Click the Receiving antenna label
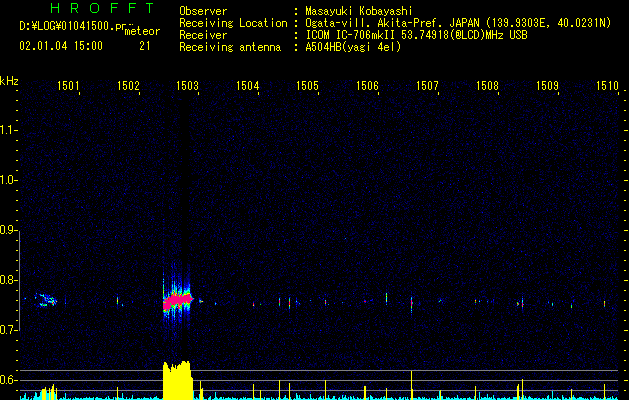 pyautogui.click(x=230, y=47)
